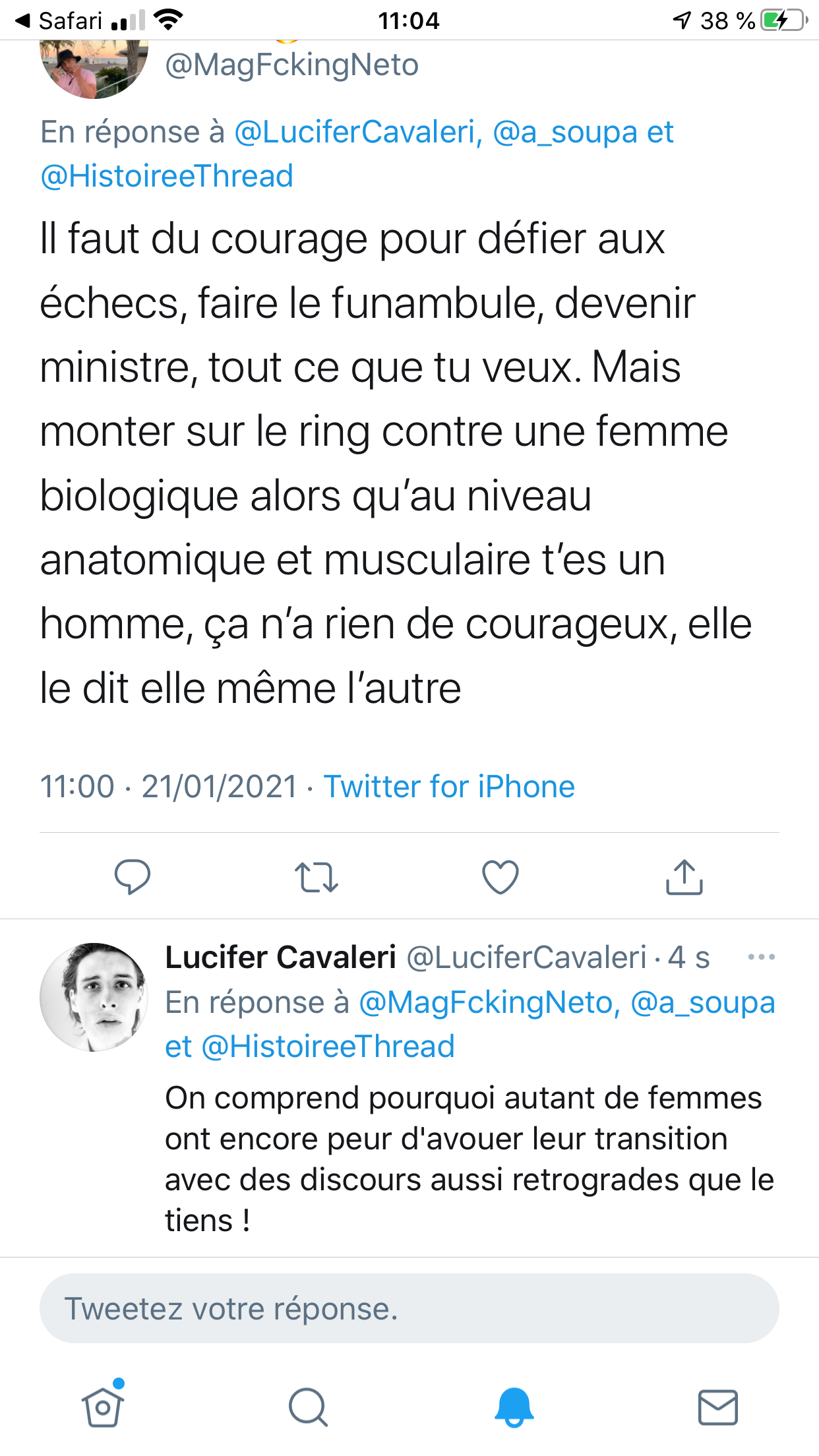Open the three-dot menu on Lucifer Cavaleri's reply
Viewport: 819px width, 1456px height.
pos(761,957)
